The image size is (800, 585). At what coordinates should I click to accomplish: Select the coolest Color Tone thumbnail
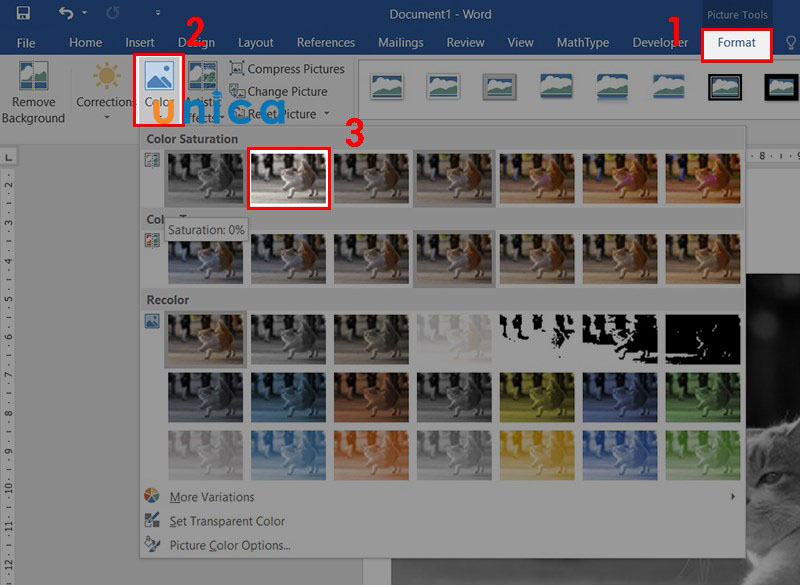(x=205, y=259)
